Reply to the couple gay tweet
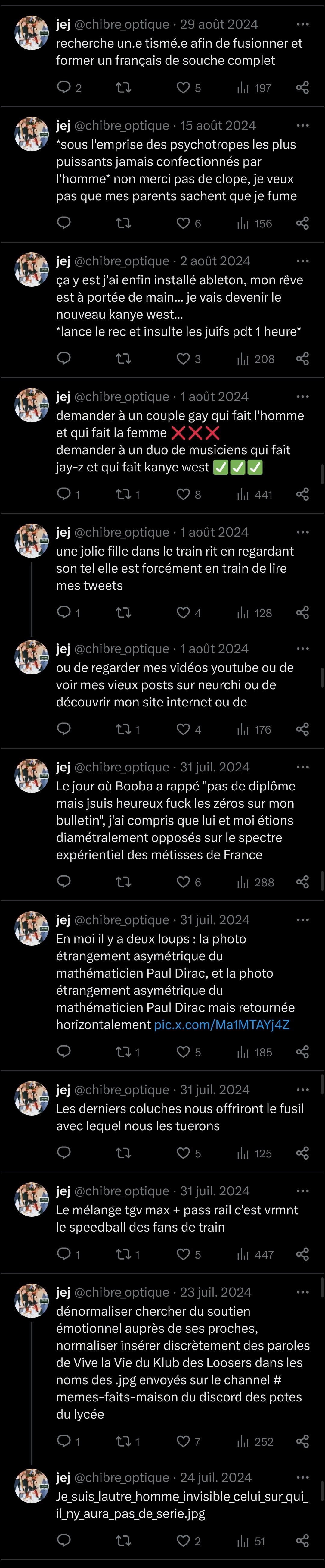This screenshot has height=1568, width=325. pyautogui.click(x=64, y=494)
